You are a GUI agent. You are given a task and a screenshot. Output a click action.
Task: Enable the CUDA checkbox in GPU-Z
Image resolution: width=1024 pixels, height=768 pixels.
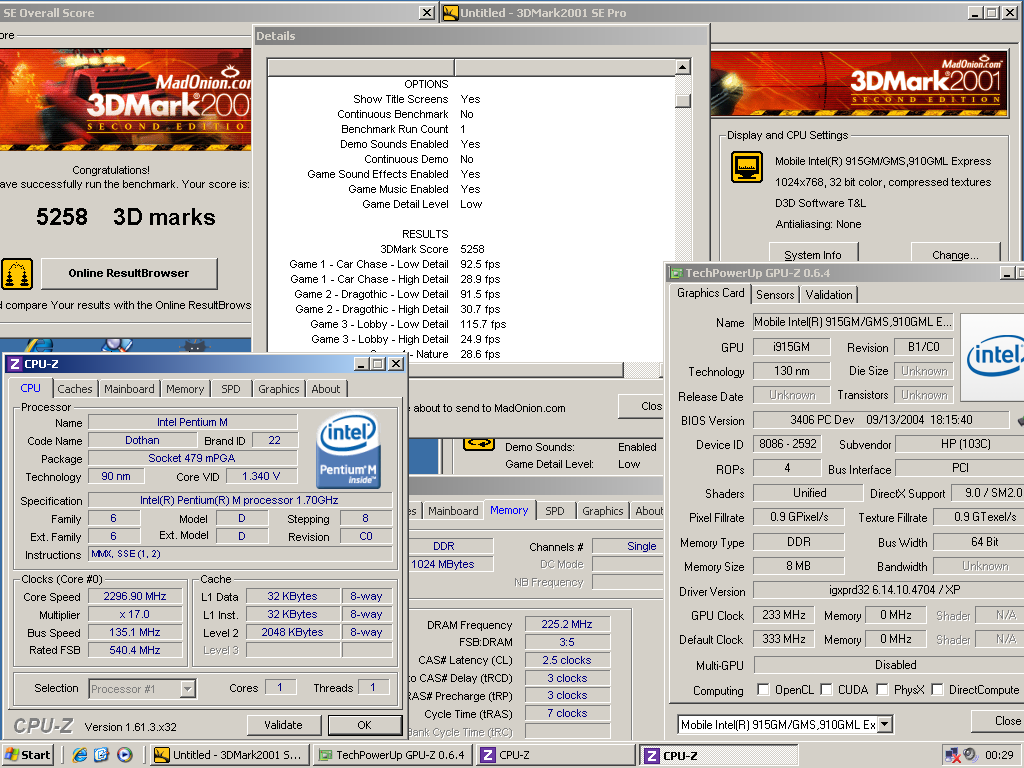coord(826,690)
